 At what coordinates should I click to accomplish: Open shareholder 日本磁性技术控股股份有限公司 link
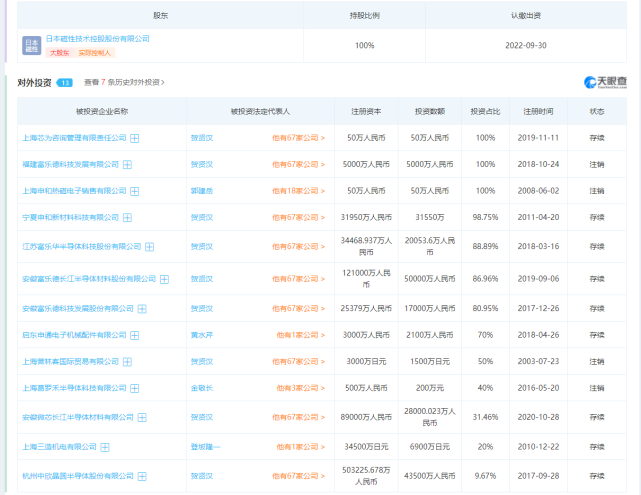98,38
